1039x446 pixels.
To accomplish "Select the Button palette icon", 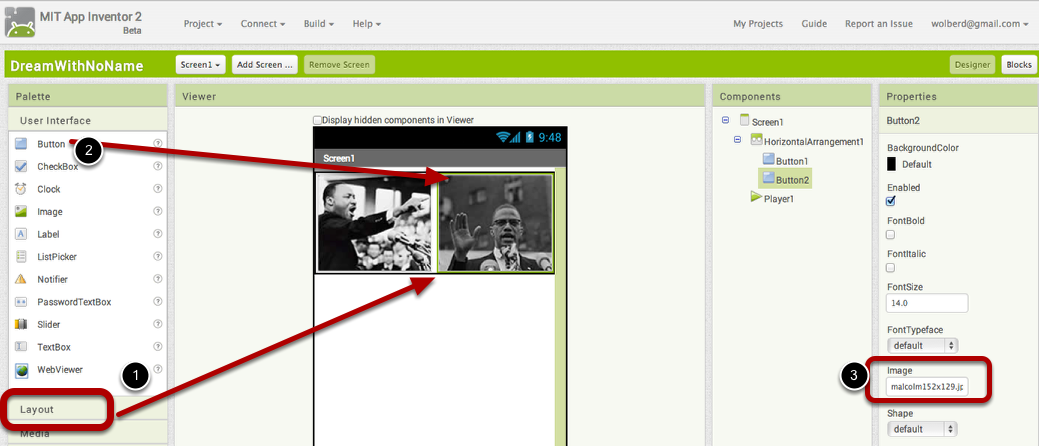I will coord(21,144).
